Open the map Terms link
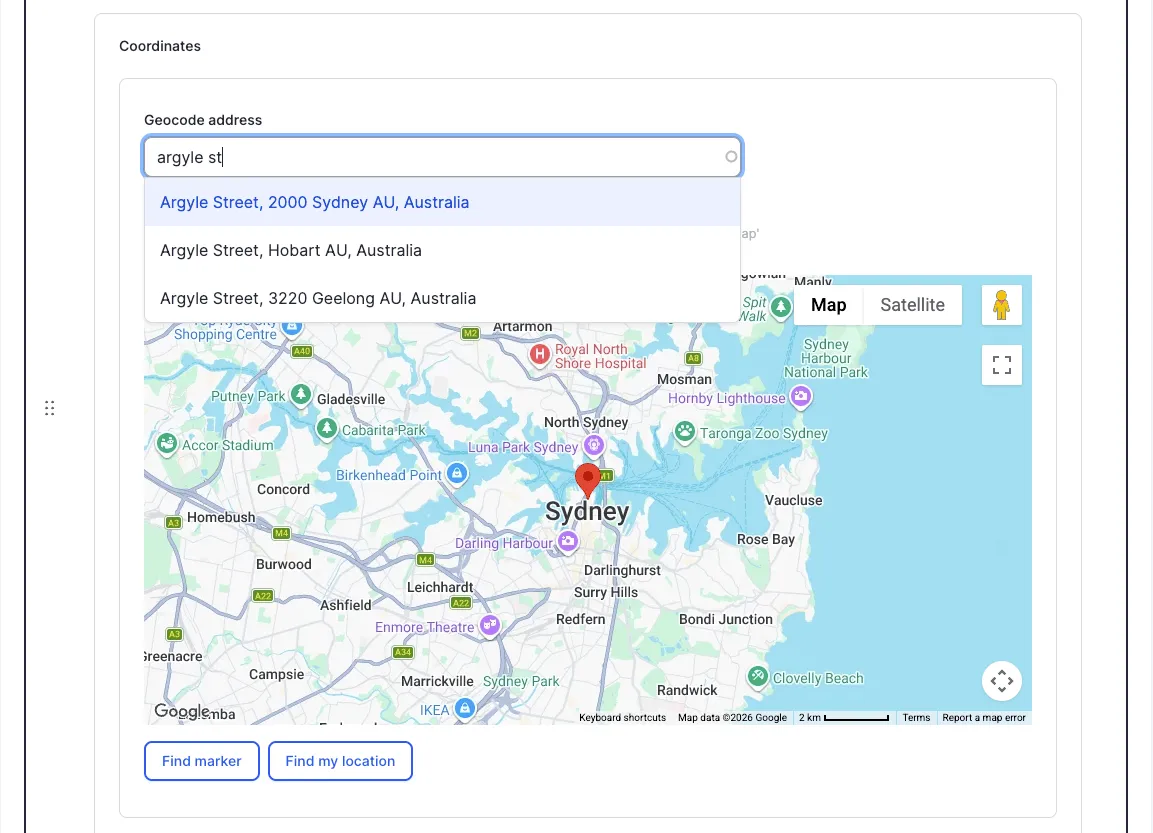Screen dimensions: 1153x833 pos(916,718)
